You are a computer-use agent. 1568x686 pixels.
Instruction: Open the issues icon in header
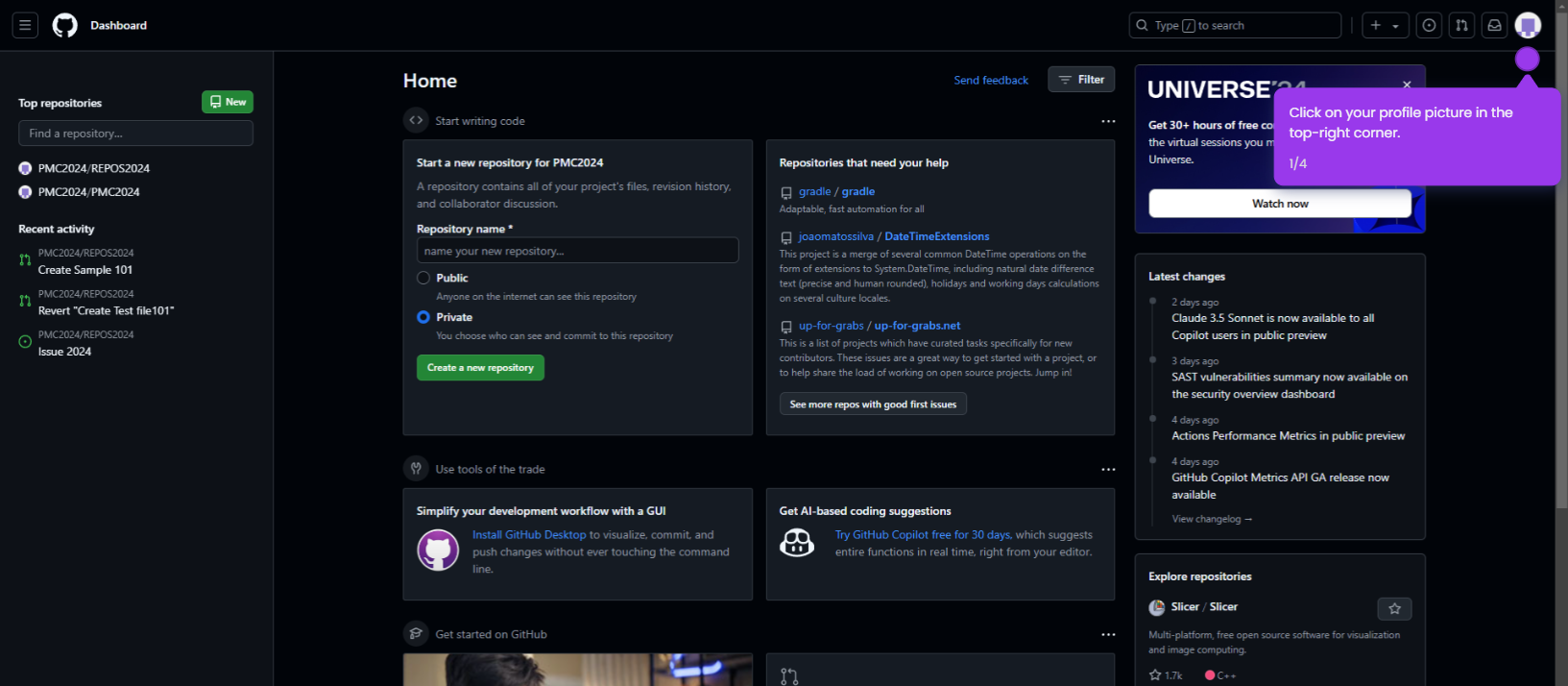(x=1429, y=25)
